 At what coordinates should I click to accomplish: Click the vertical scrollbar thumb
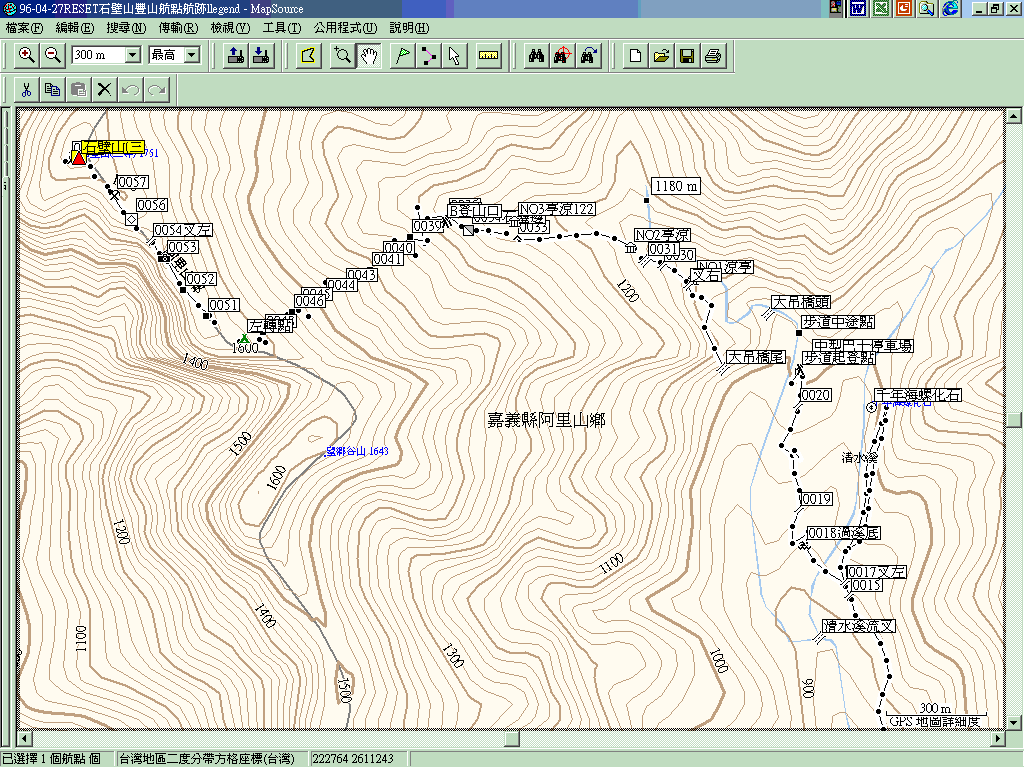click(1014, 419)
